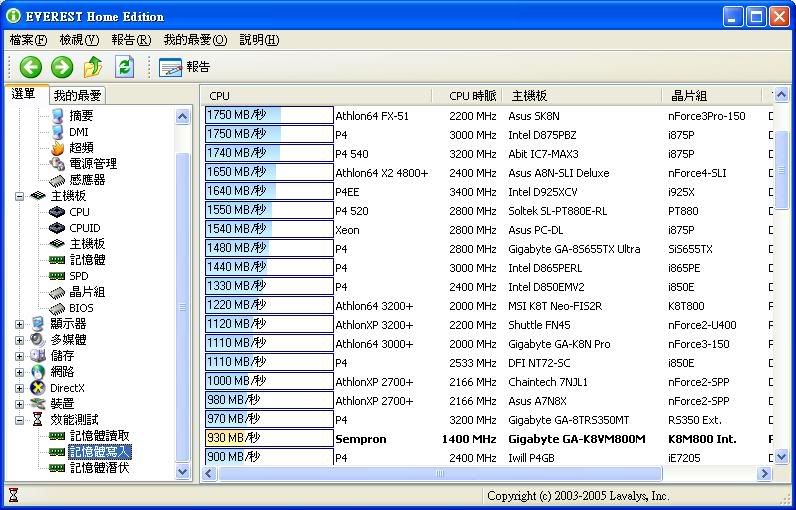Sort by the CPU column header

tap(319, 96)
